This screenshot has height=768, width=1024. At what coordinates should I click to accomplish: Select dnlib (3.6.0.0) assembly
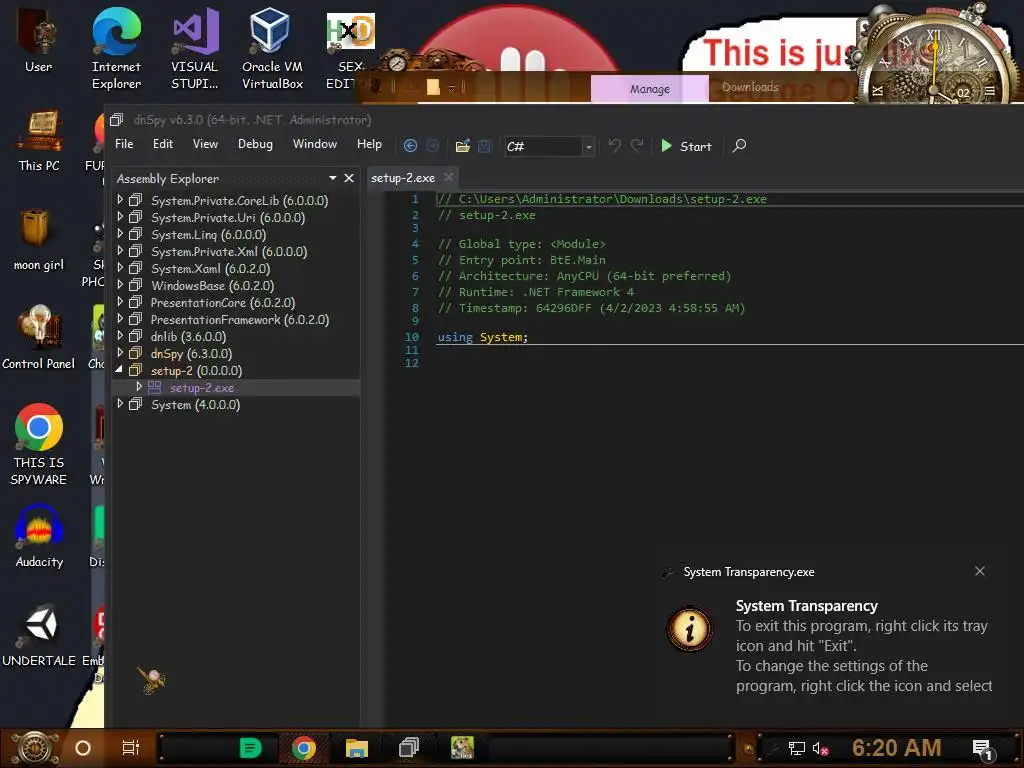188,336
